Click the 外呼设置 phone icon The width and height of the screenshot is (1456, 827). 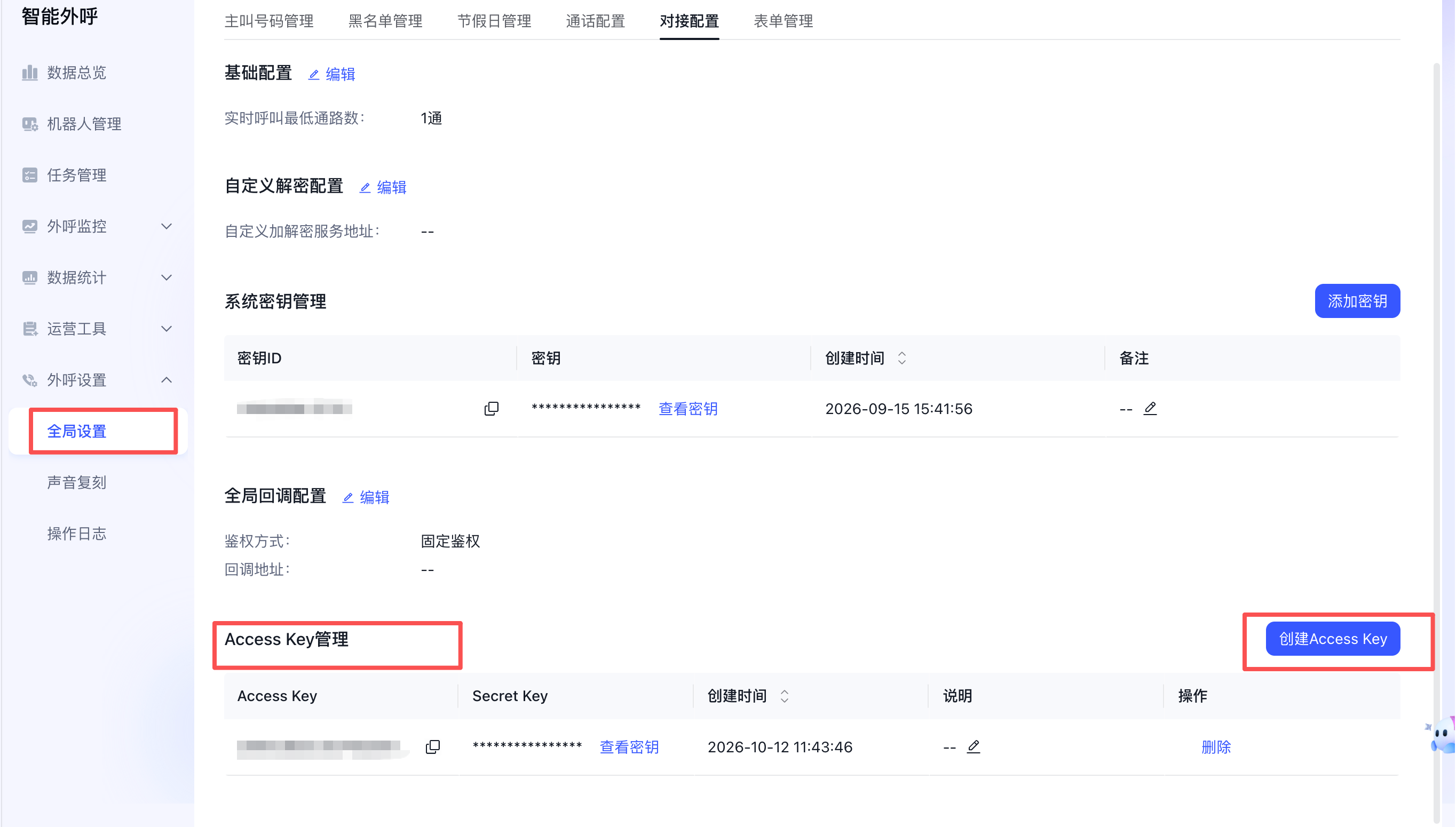pyautogui.click(x=29, y=380)
